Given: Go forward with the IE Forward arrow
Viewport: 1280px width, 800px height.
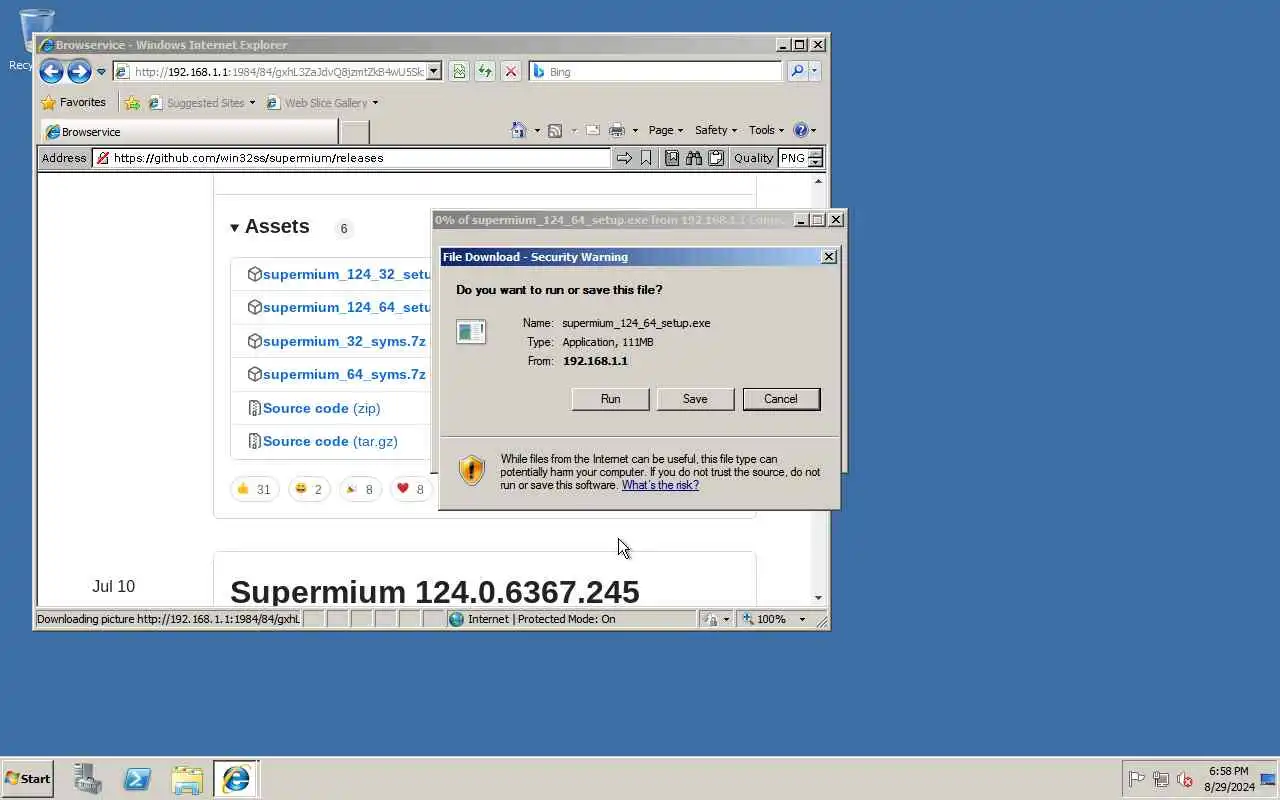Looking at the screenshot, I should pos(79,71).
